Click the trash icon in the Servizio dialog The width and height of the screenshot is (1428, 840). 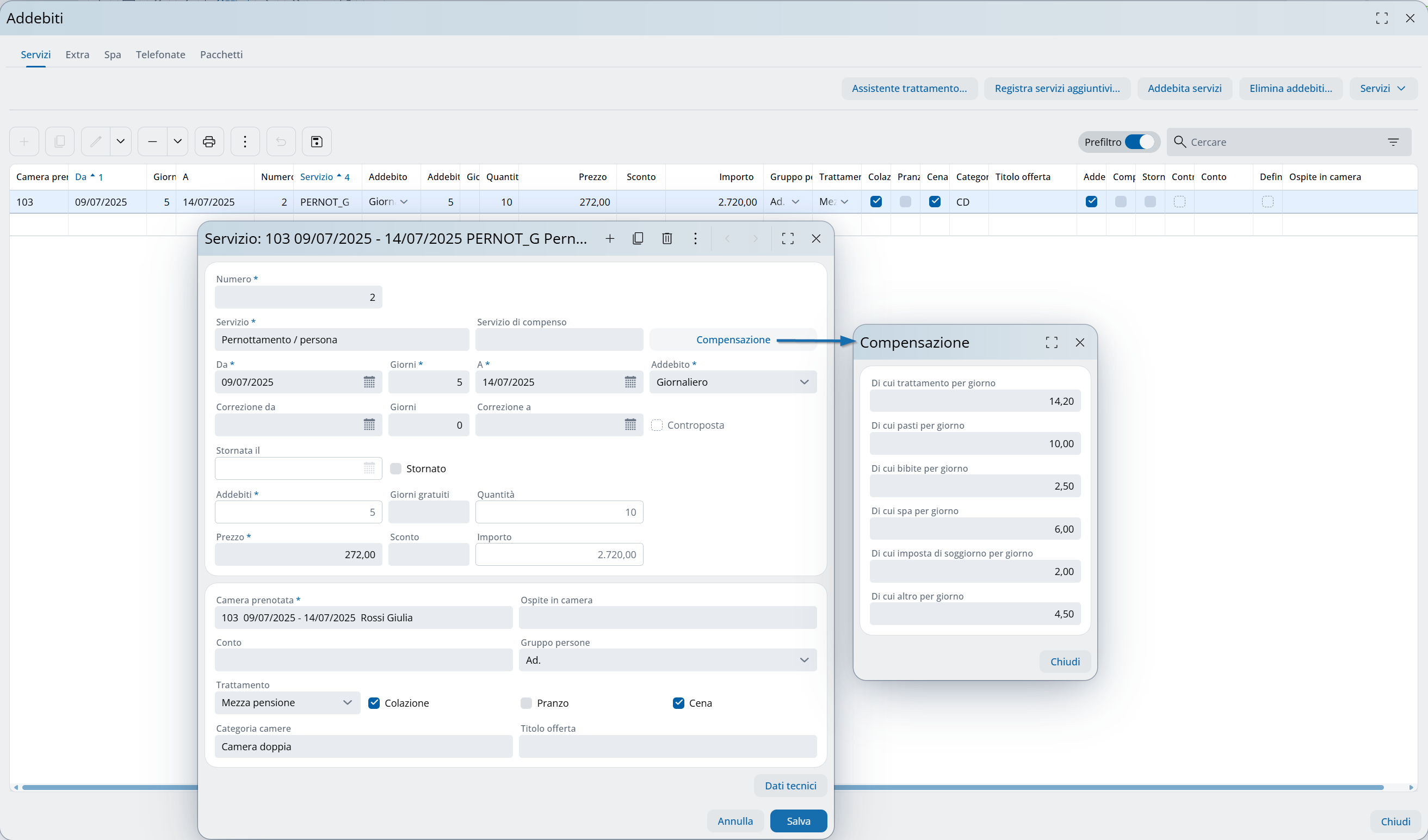667,239
